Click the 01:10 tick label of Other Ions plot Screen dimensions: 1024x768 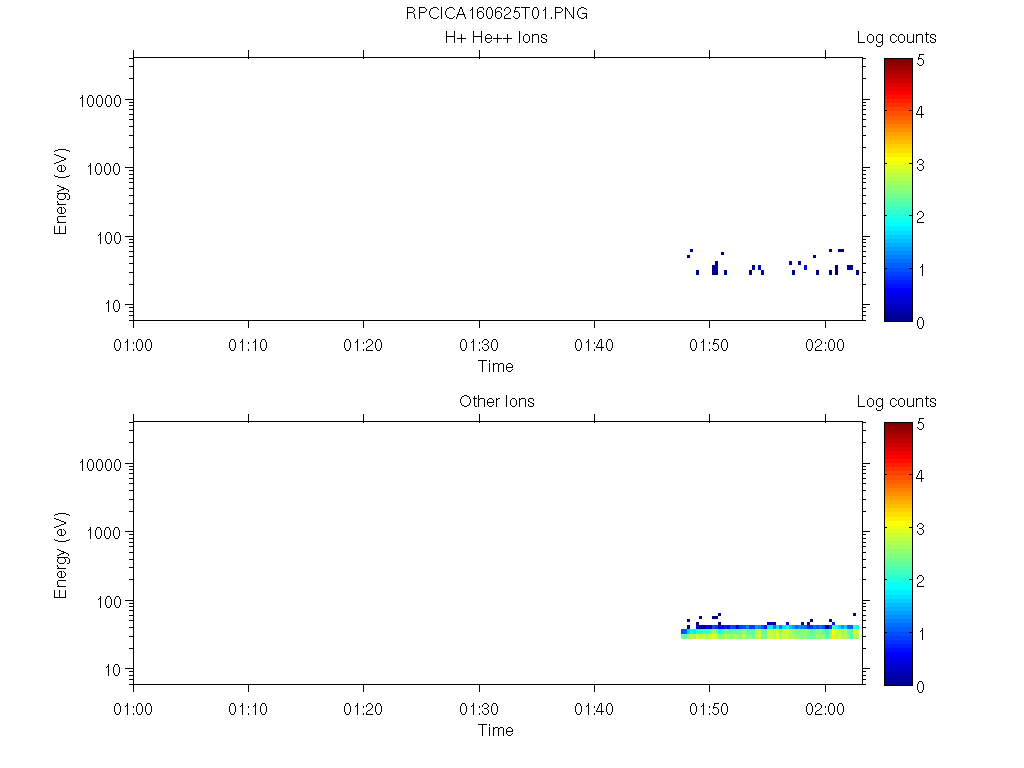coord(248,709)
